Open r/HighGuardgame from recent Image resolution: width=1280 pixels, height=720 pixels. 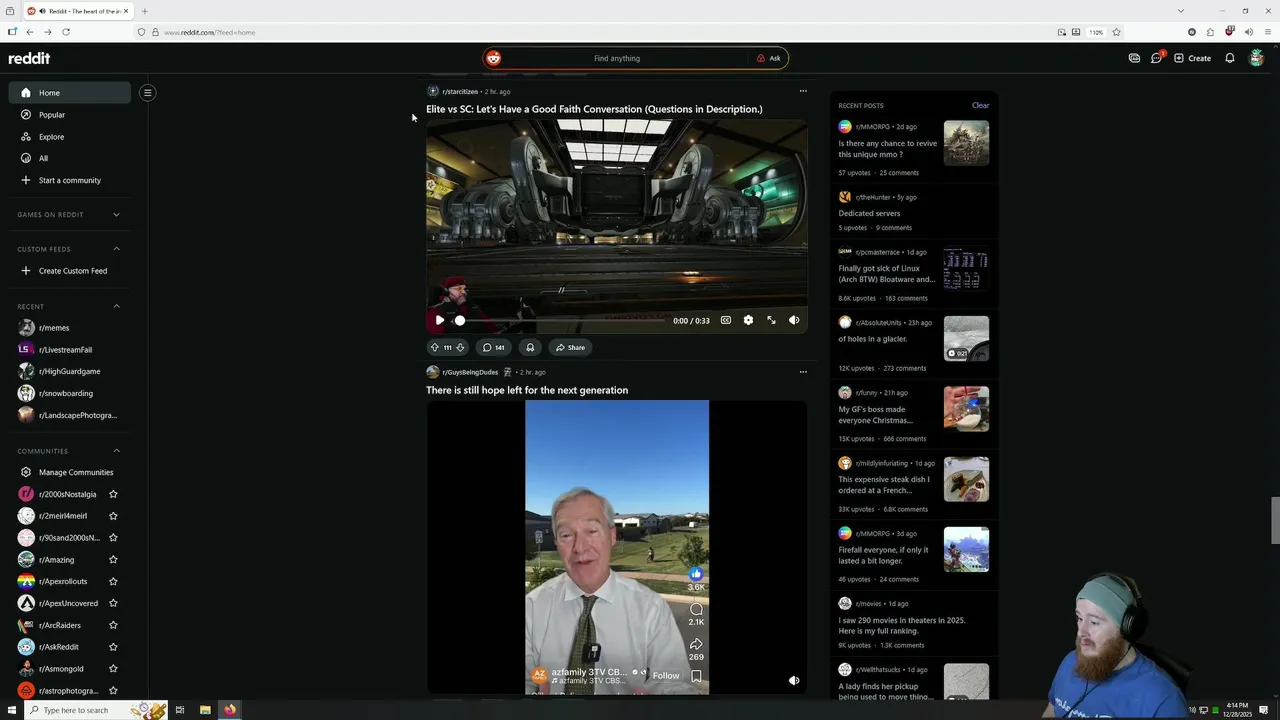point(70,371)
